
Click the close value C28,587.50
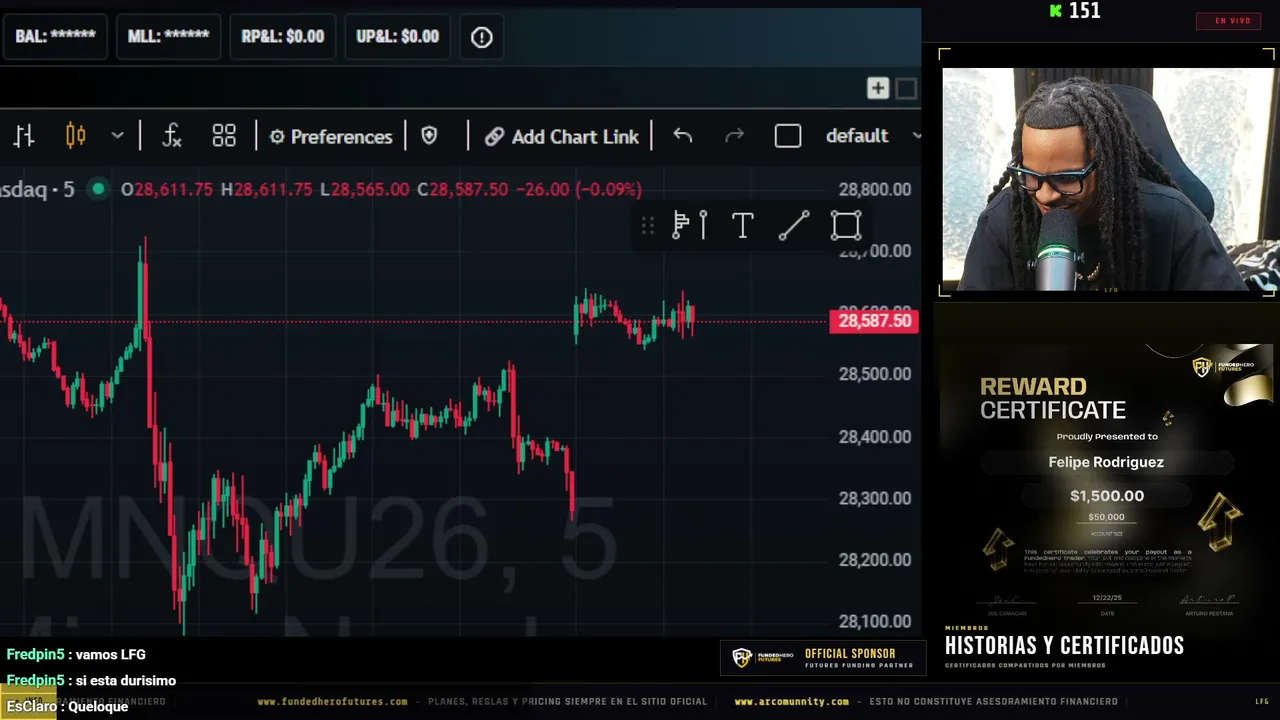tap(465, 189)
